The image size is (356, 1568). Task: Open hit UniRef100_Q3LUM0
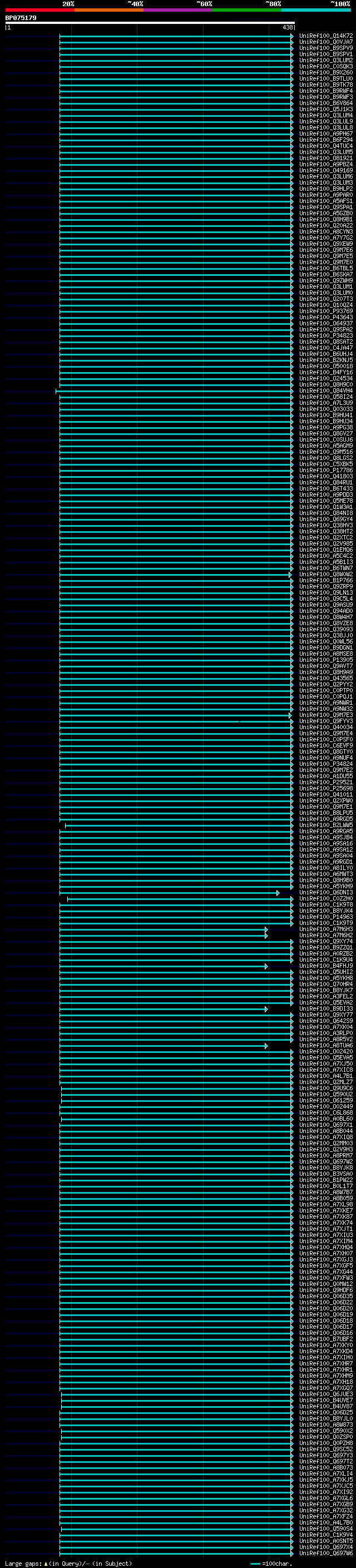click(x=326, y=293)
